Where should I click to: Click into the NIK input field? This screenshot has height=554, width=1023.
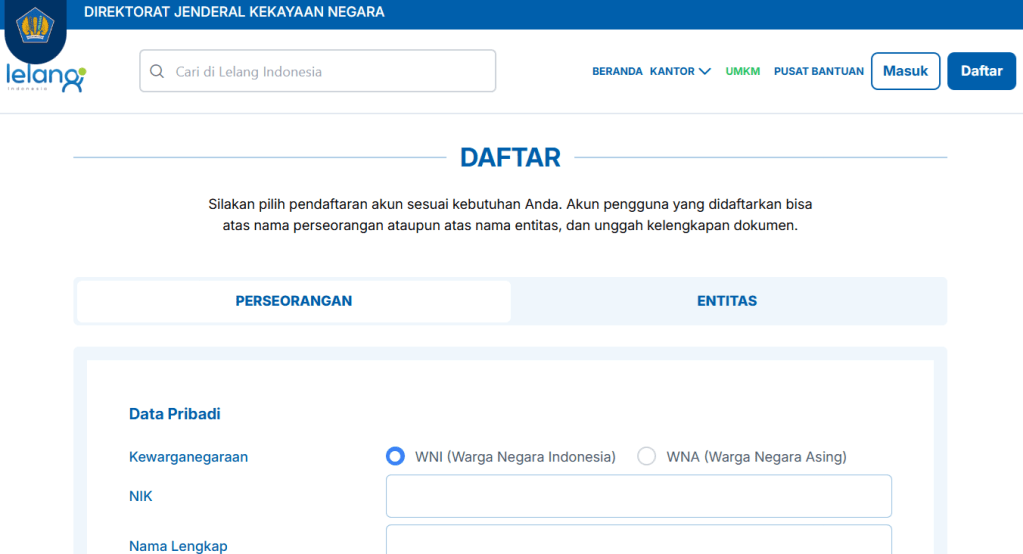click(638, 496)
